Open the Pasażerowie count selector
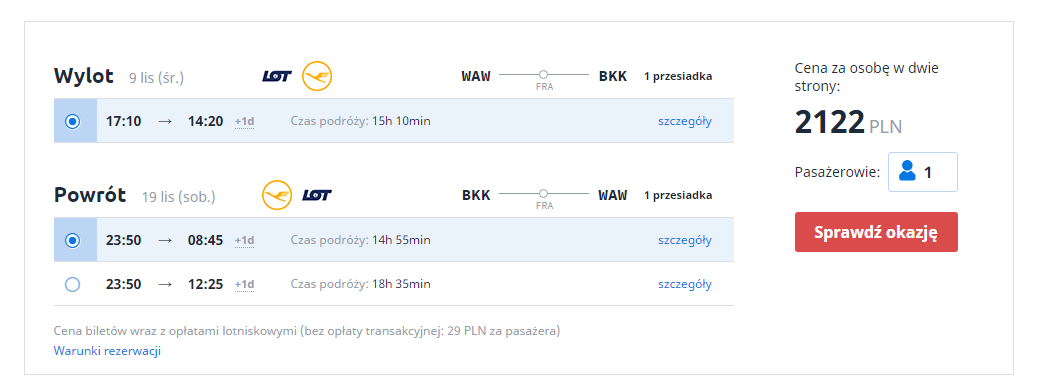This screenshot has height=376, width=1037. [x=923, y=172]
